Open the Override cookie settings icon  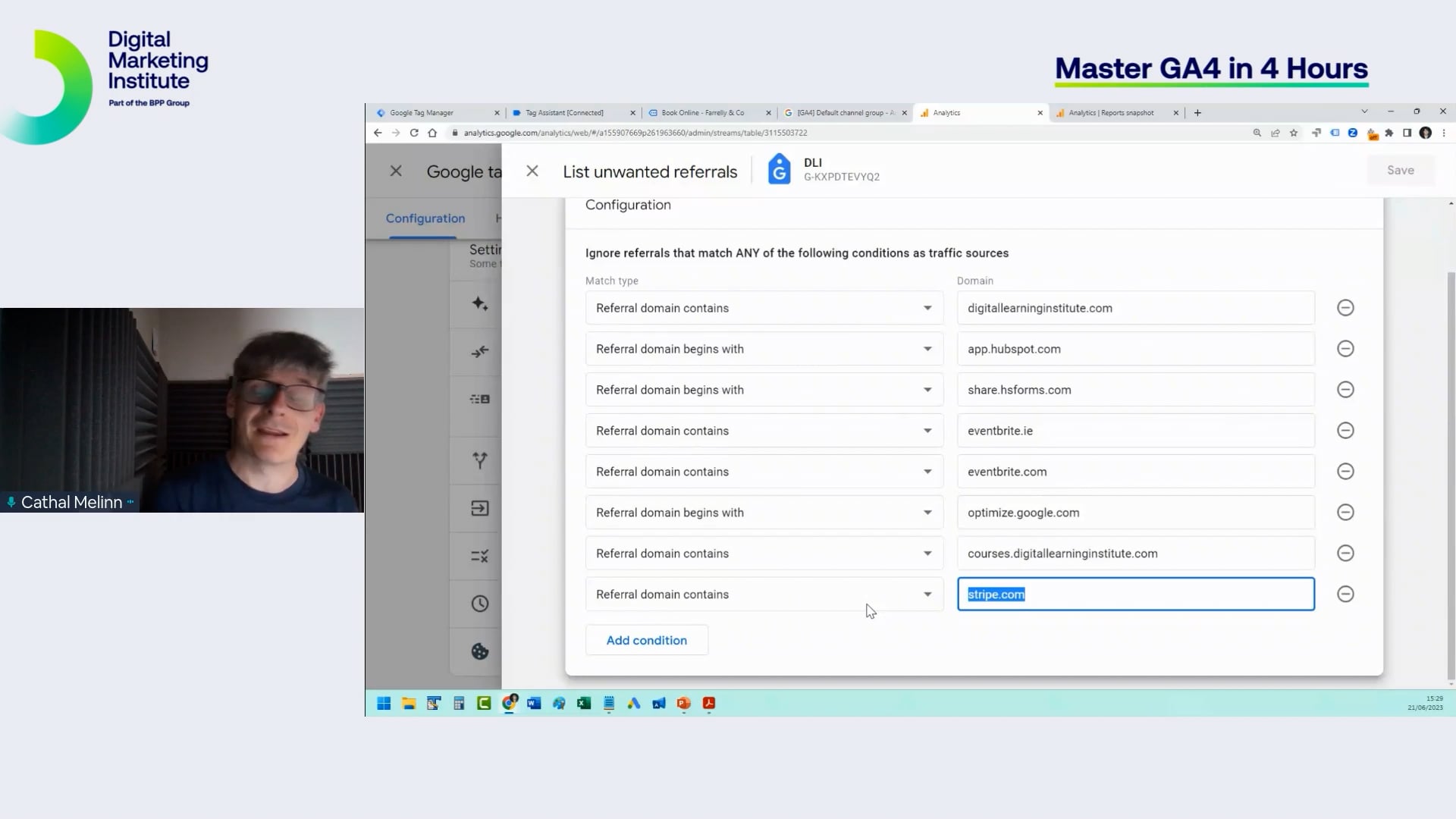coord(479,651)
